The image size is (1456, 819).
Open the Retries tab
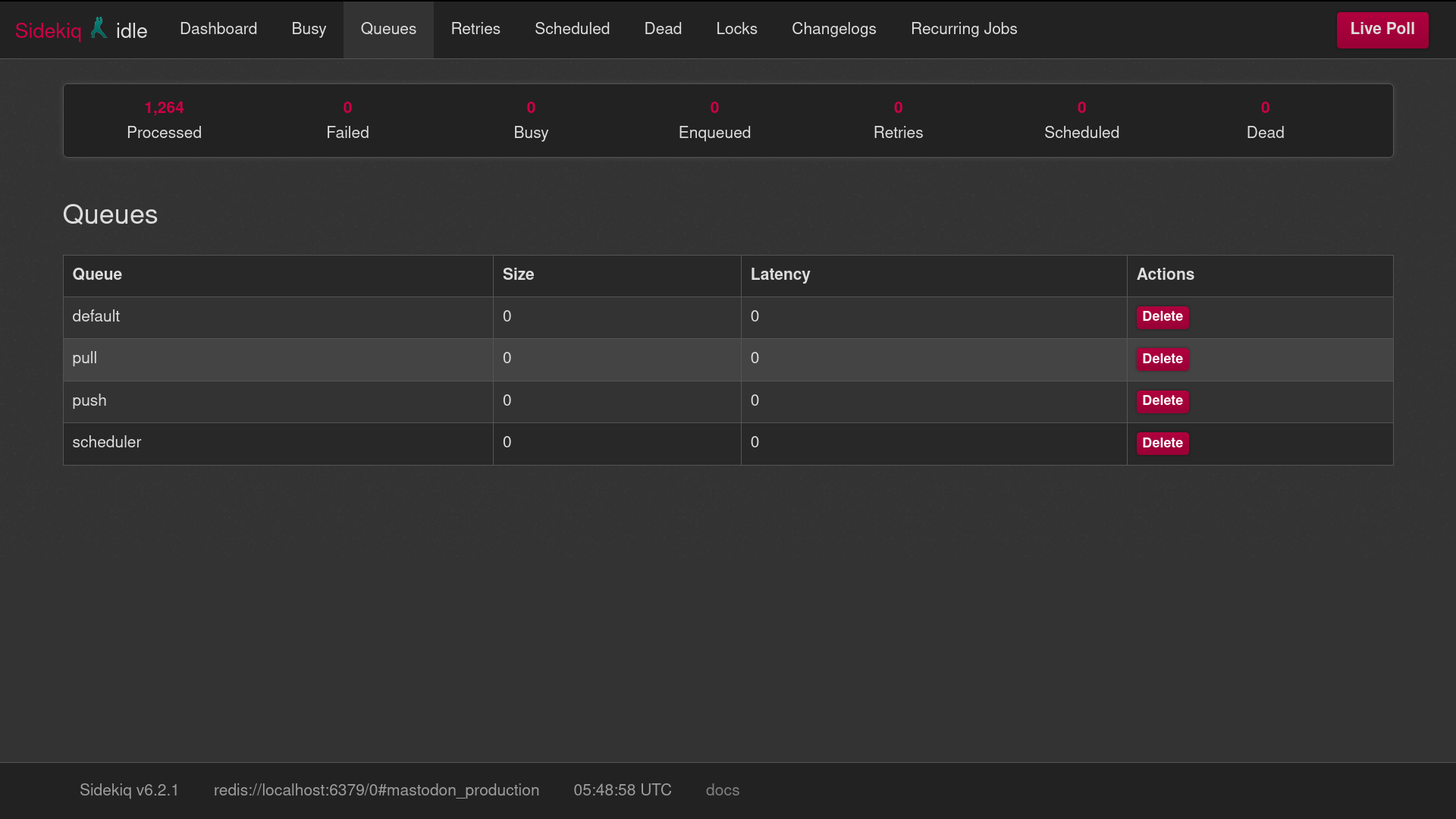(x=475, y=29)
